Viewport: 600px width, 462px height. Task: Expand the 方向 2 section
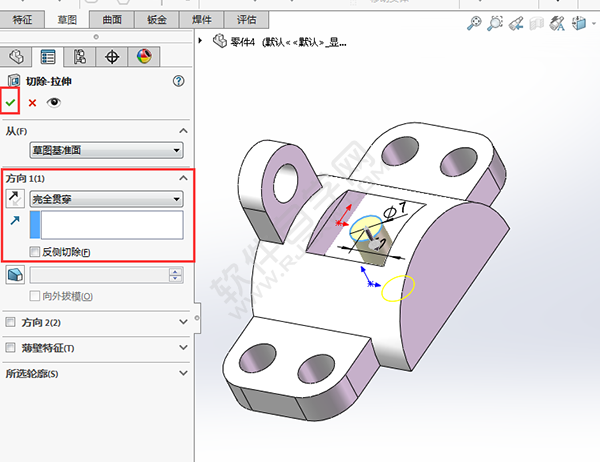[183, 322]
